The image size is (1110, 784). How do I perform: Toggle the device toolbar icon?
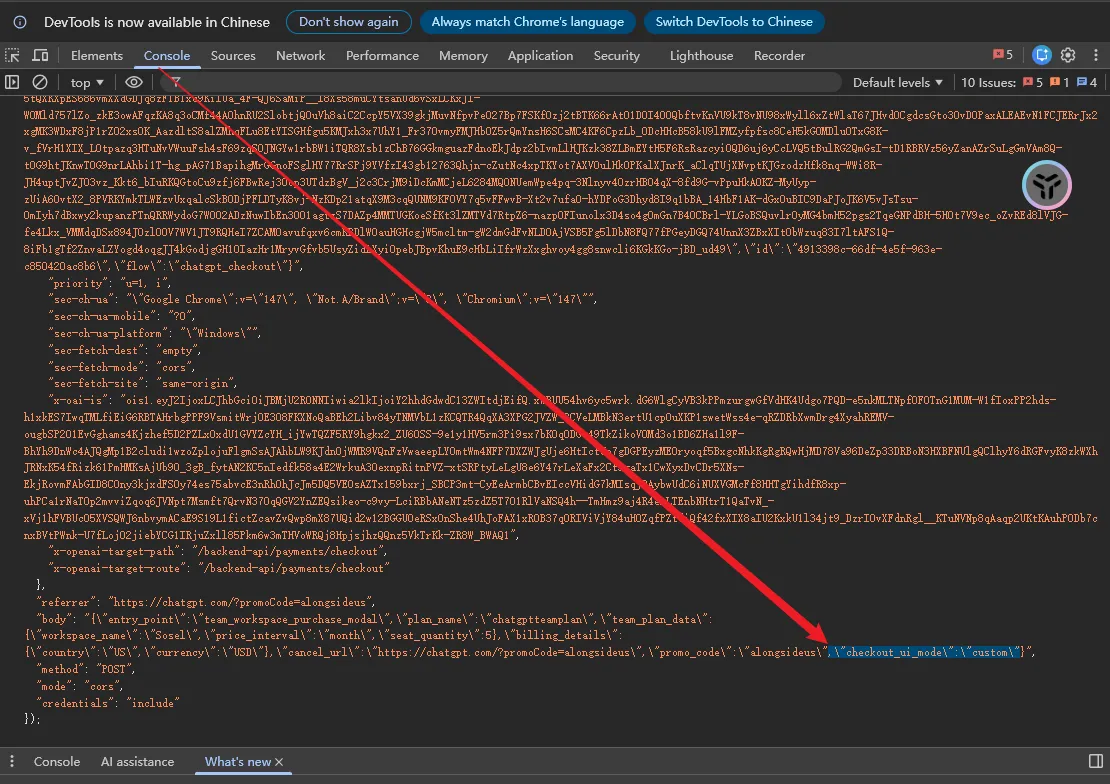click(x=40, y=55)
